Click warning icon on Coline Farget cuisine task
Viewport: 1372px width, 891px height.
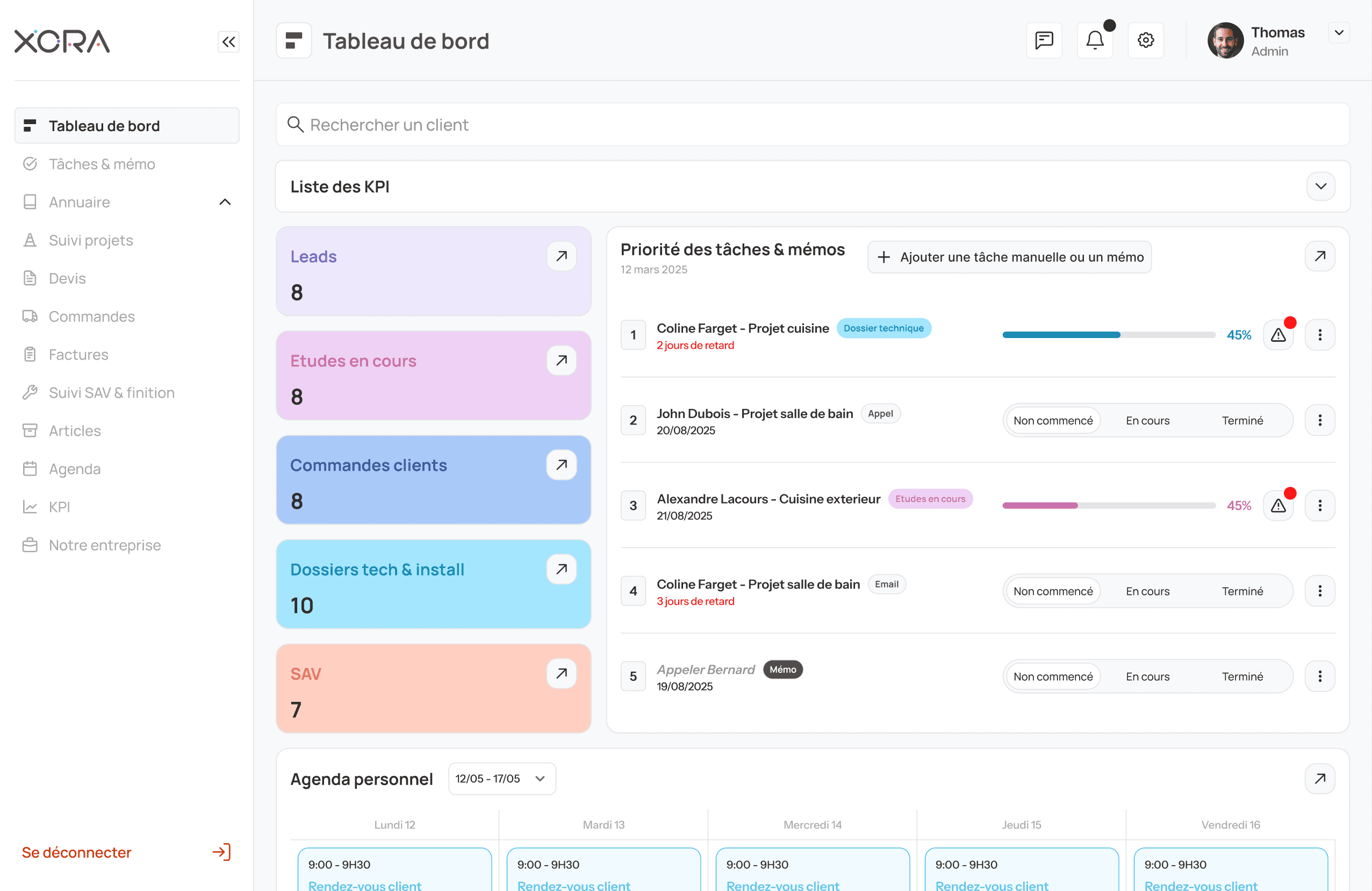(1277, 335)
